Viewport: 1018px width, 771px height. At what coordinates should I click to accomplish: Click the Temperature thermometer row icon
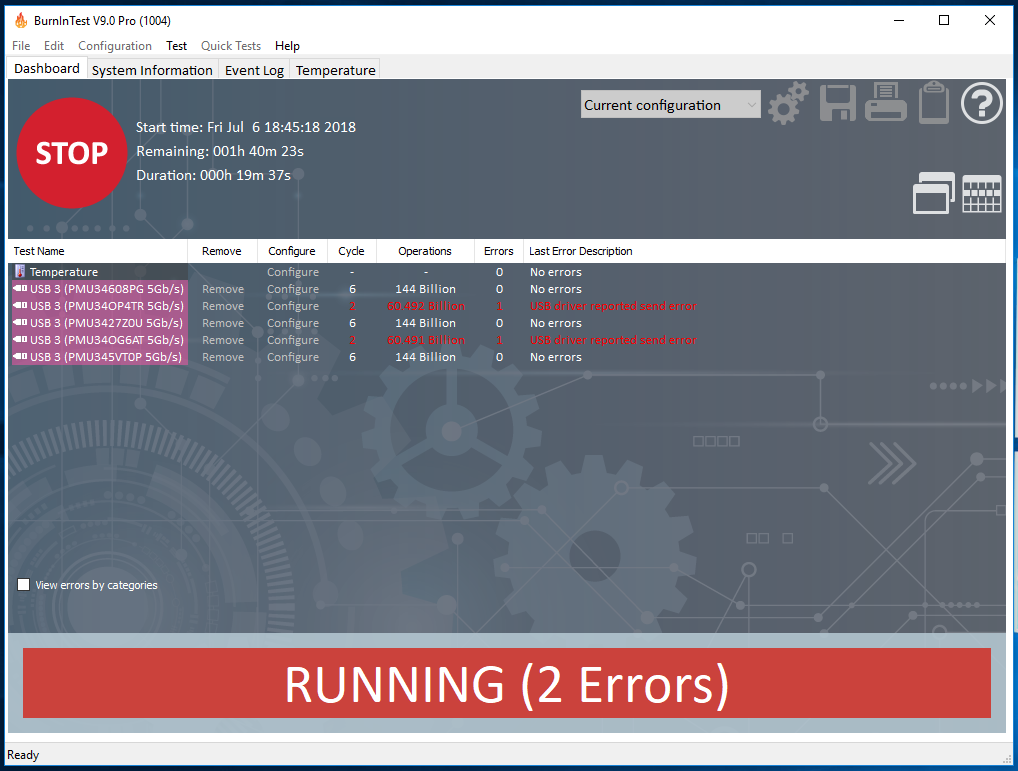[x=20, y=271]
